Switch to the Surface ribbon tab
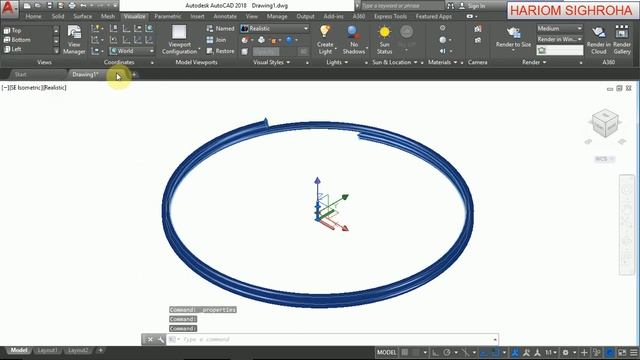 tap(82, 16)
